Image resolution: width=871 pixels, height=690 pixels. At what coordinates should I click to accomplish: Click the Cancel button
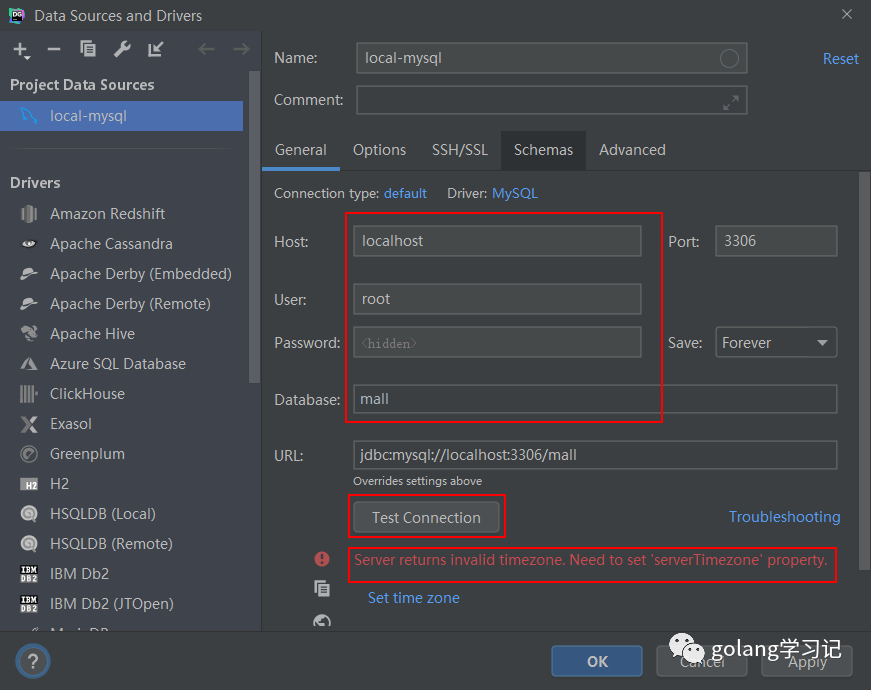pos(702,661)
